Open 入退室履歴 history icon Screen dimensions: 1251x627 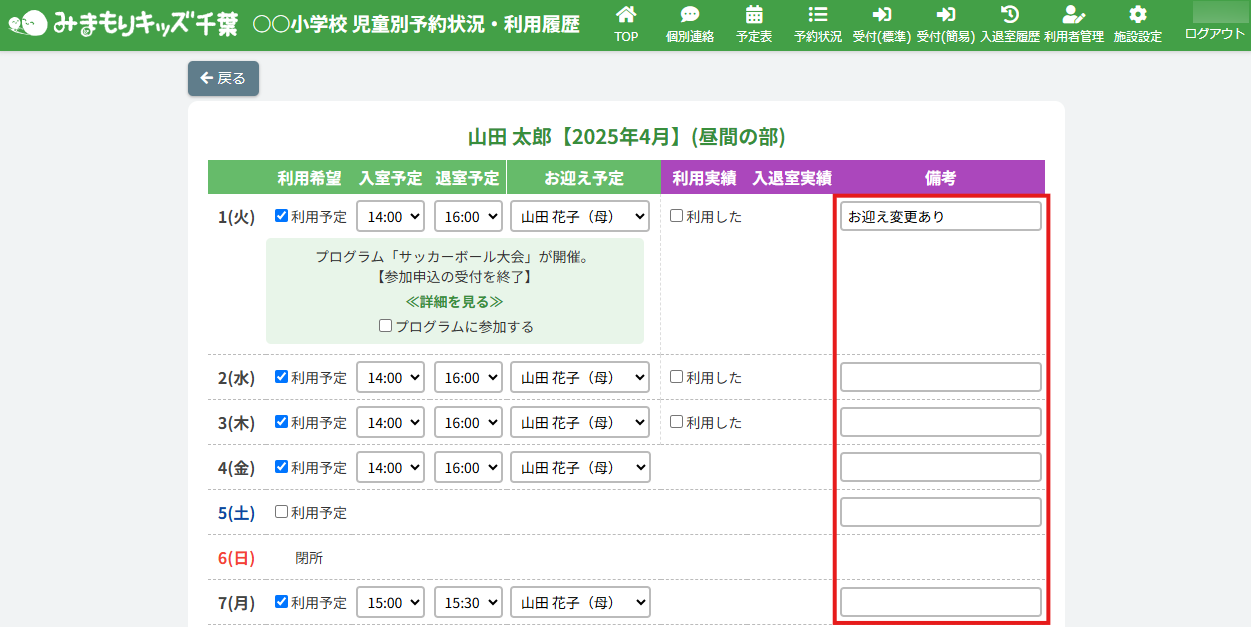point(1010,15)
